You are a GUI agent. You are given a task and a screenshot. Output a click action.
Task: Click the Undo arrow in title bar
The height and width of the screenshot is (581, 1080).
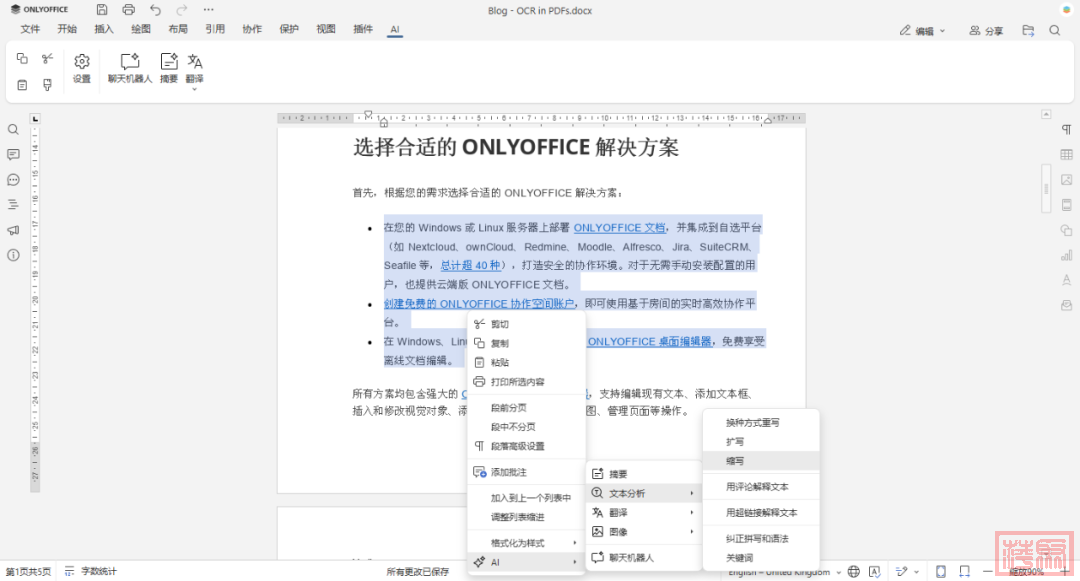pyautogui.click(x=155, y=10)
